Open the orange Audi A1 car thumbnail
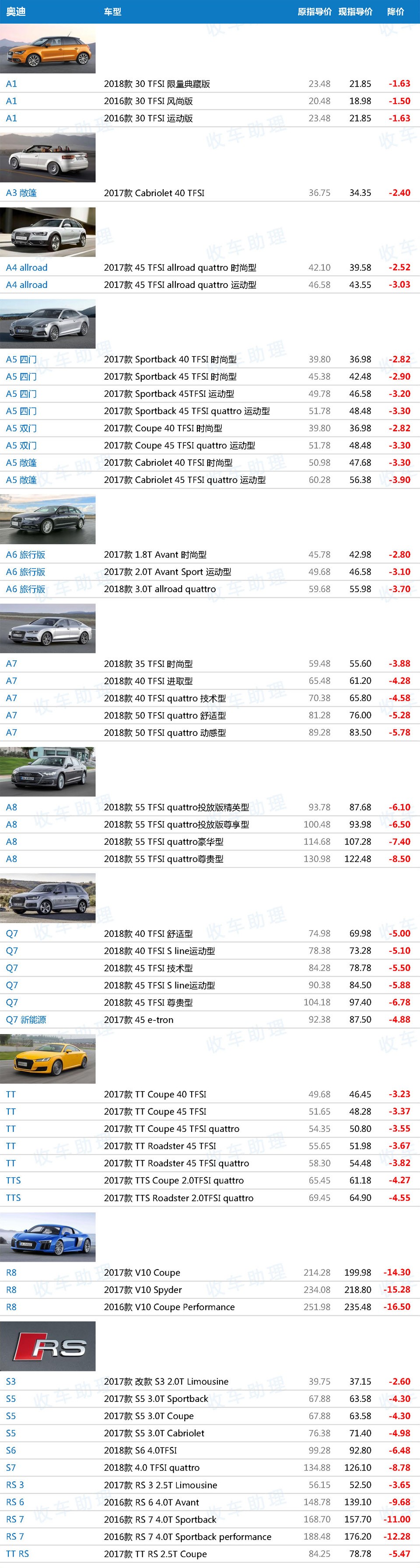Viewport: 420px width, 1568px height. tap(48, 49)
